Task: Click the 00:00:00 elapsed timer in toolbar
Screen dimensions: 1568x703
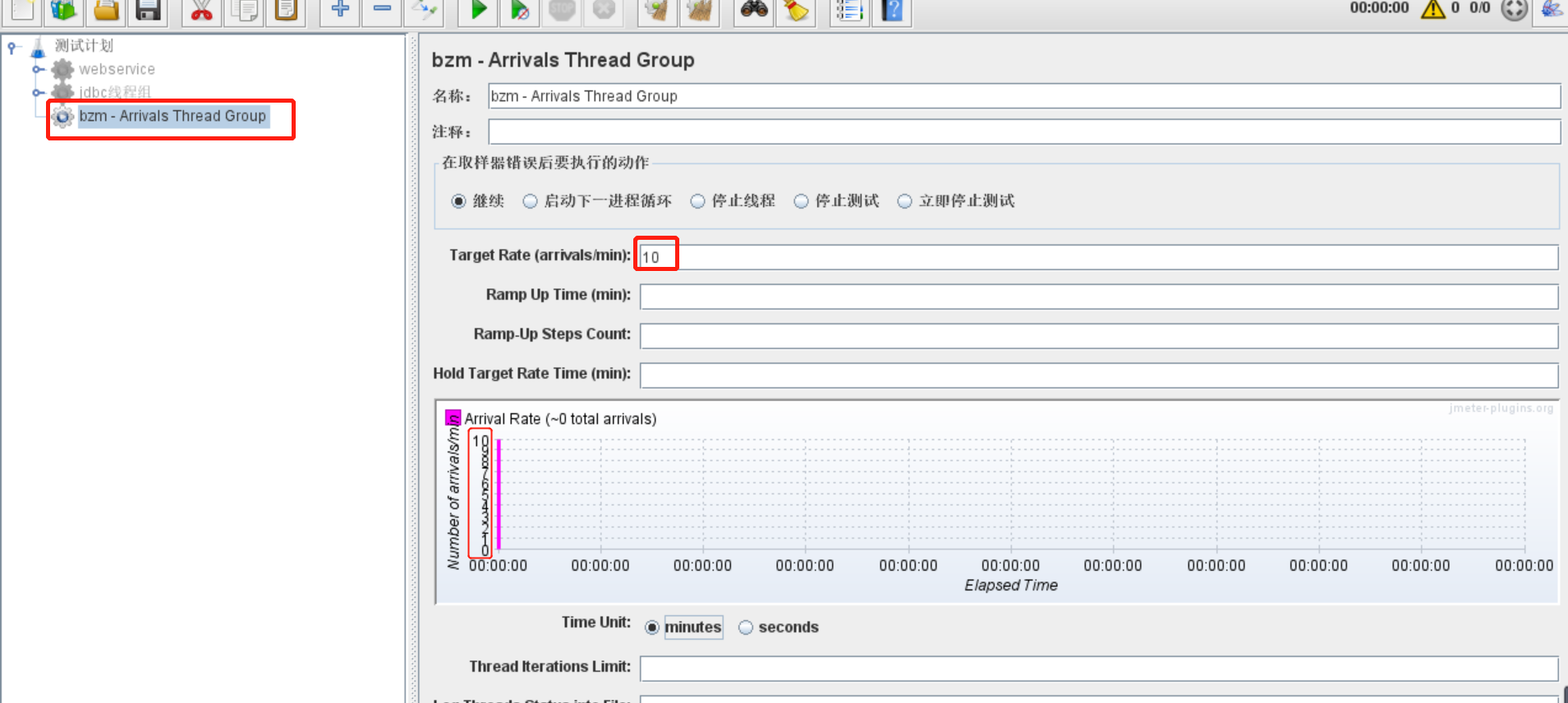Action: pyautogui.click(x=1379, y=8)
